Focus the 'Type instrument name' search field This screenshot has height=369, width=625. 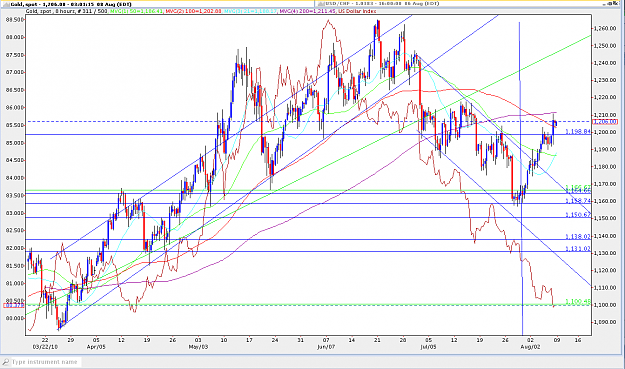(46, 362)
